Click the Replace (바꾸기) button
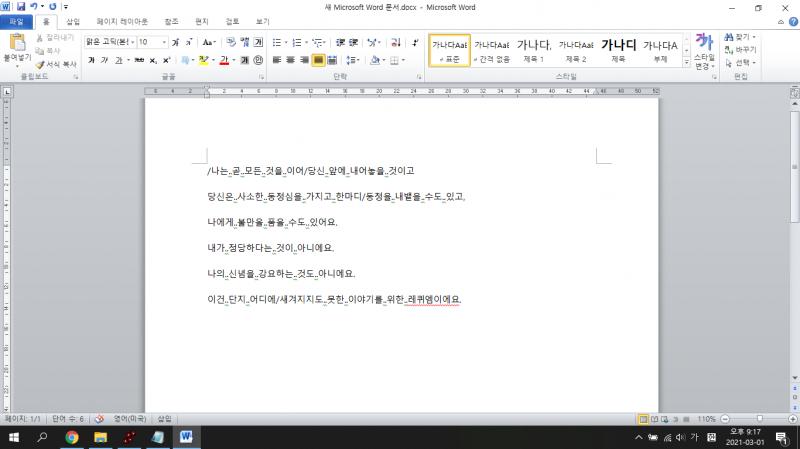800x449 pixels. tap(740, 49)
